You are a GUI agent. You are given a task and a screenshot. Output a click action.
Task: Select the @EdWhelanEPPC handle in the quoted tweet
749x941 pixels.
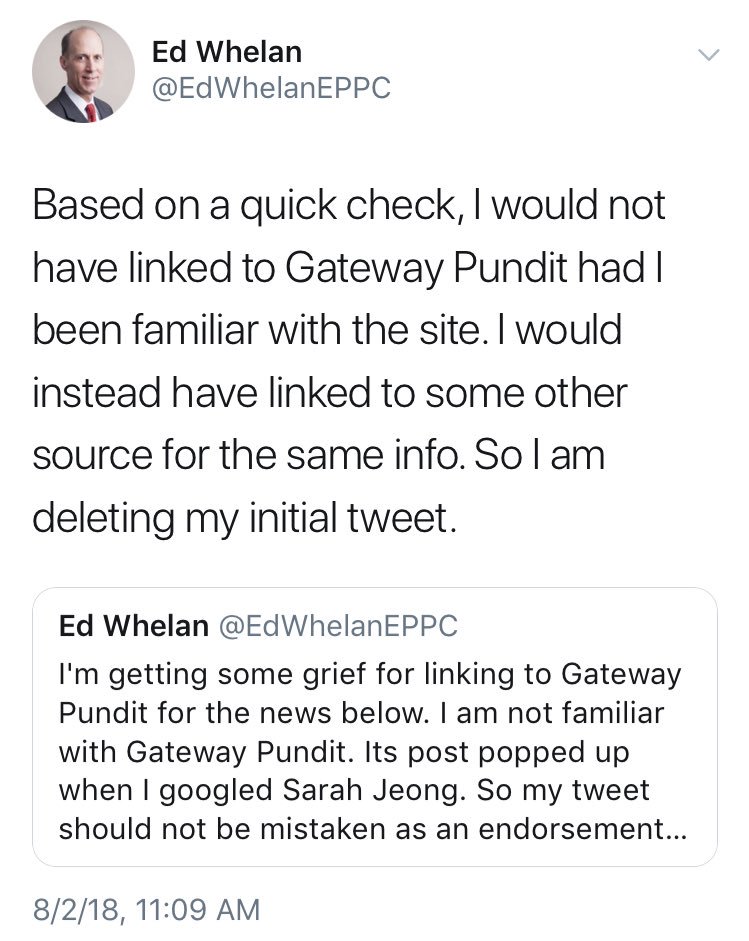tap(337, 626)
